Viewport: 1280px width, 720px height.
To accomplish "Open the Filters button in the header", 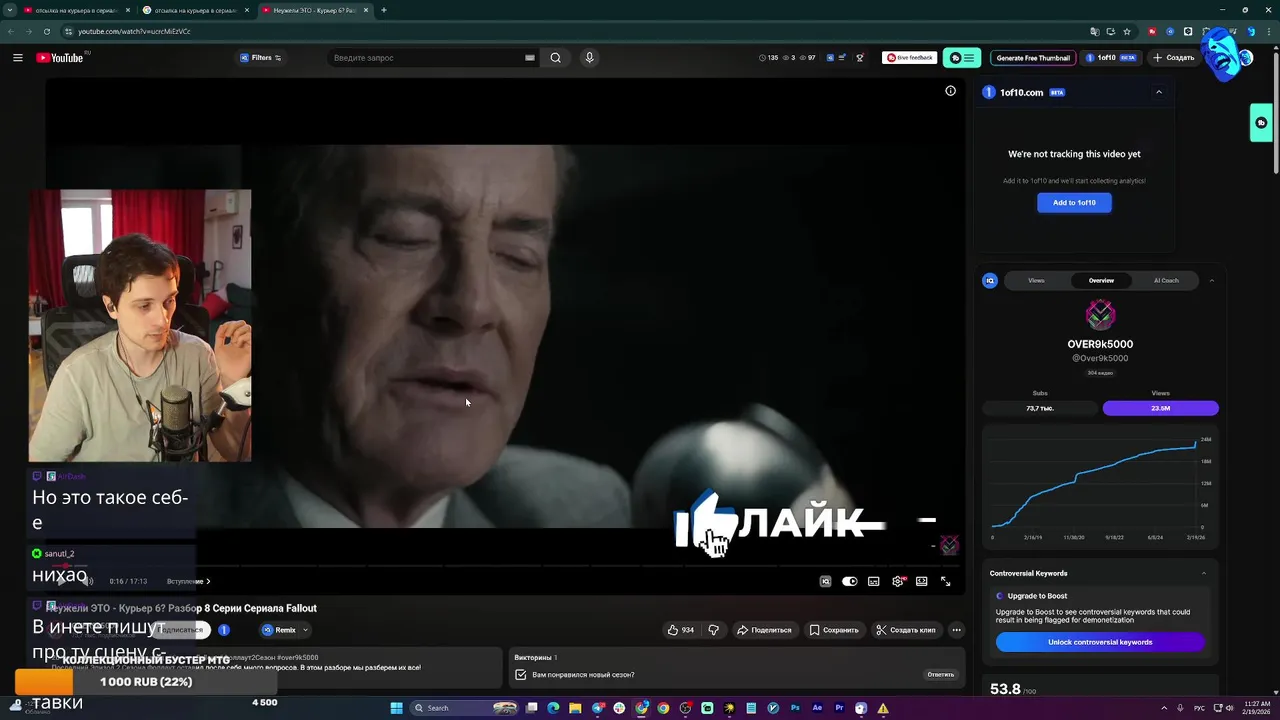I will point(260,58).
